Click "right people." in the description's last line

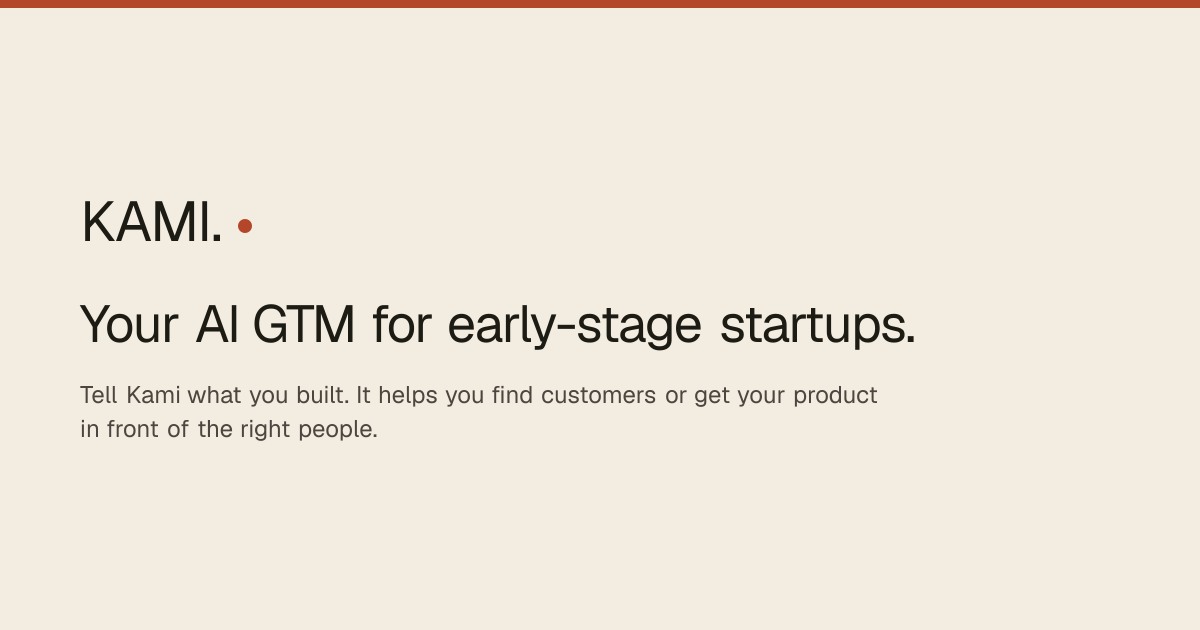click(x=309, y=430)
